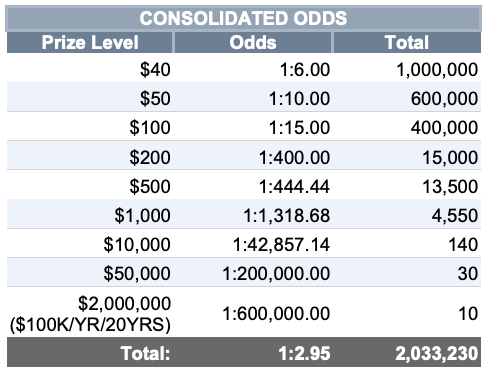Select the 1:444.44 odds cell

(253, 186)
